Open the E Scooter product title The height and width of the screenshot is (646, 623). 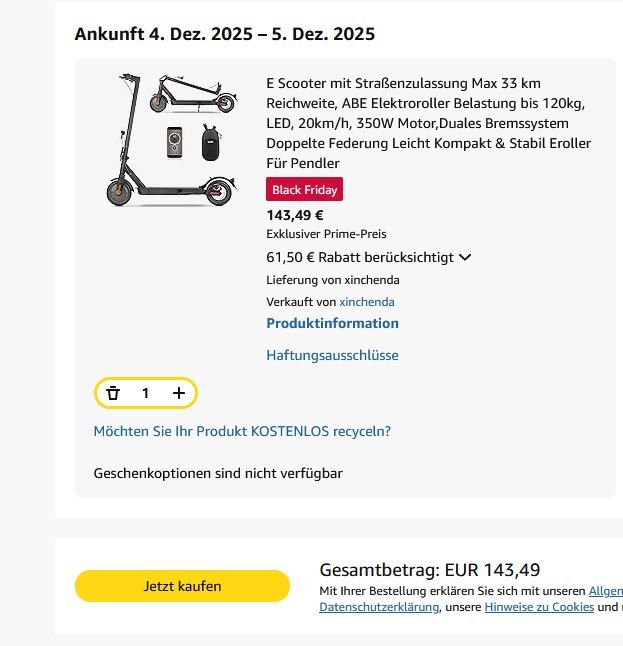click(428, 123)
